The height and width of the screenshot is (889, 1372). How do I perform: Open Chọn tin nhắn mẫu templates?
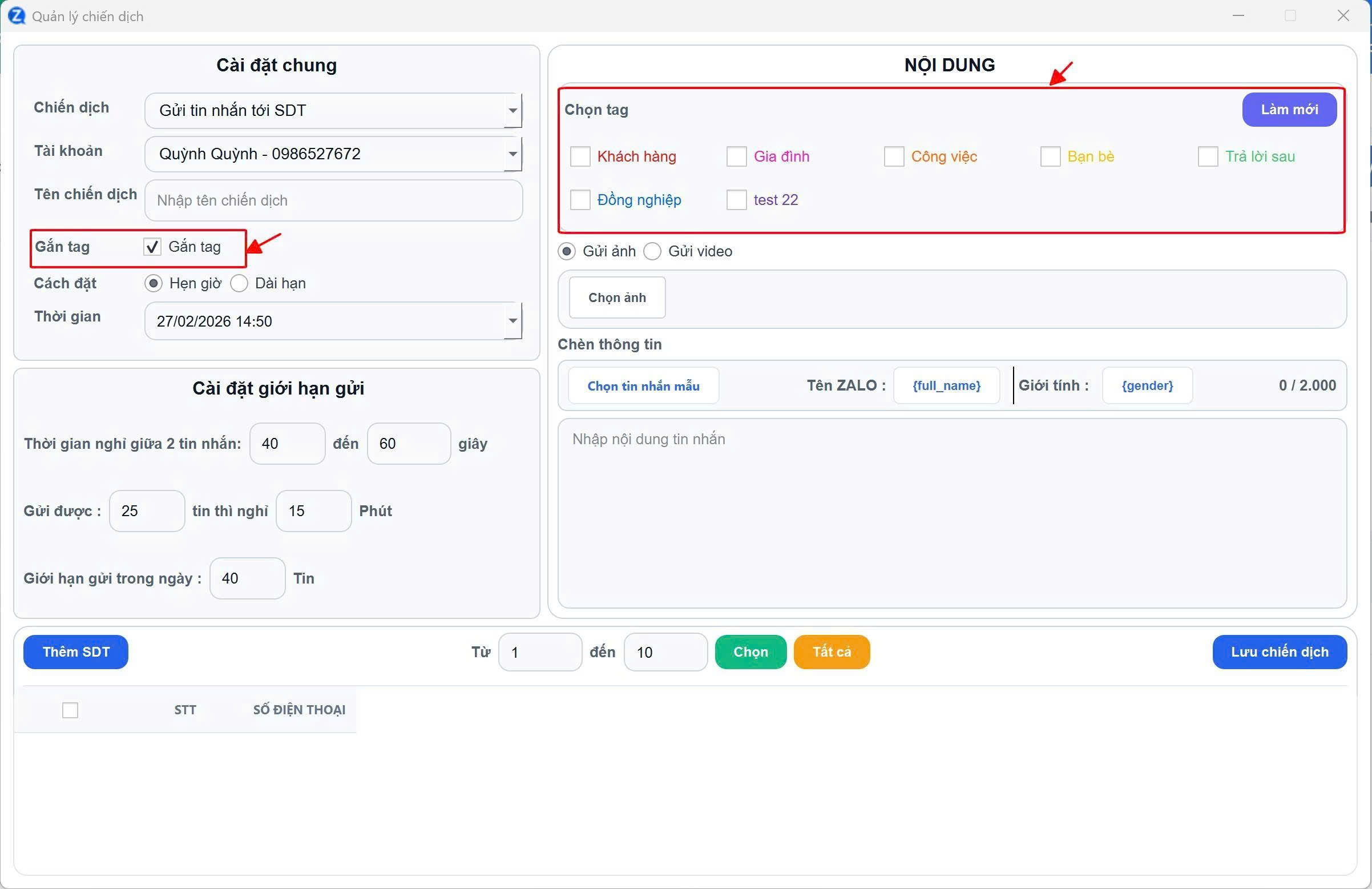(x=643, y=386)
